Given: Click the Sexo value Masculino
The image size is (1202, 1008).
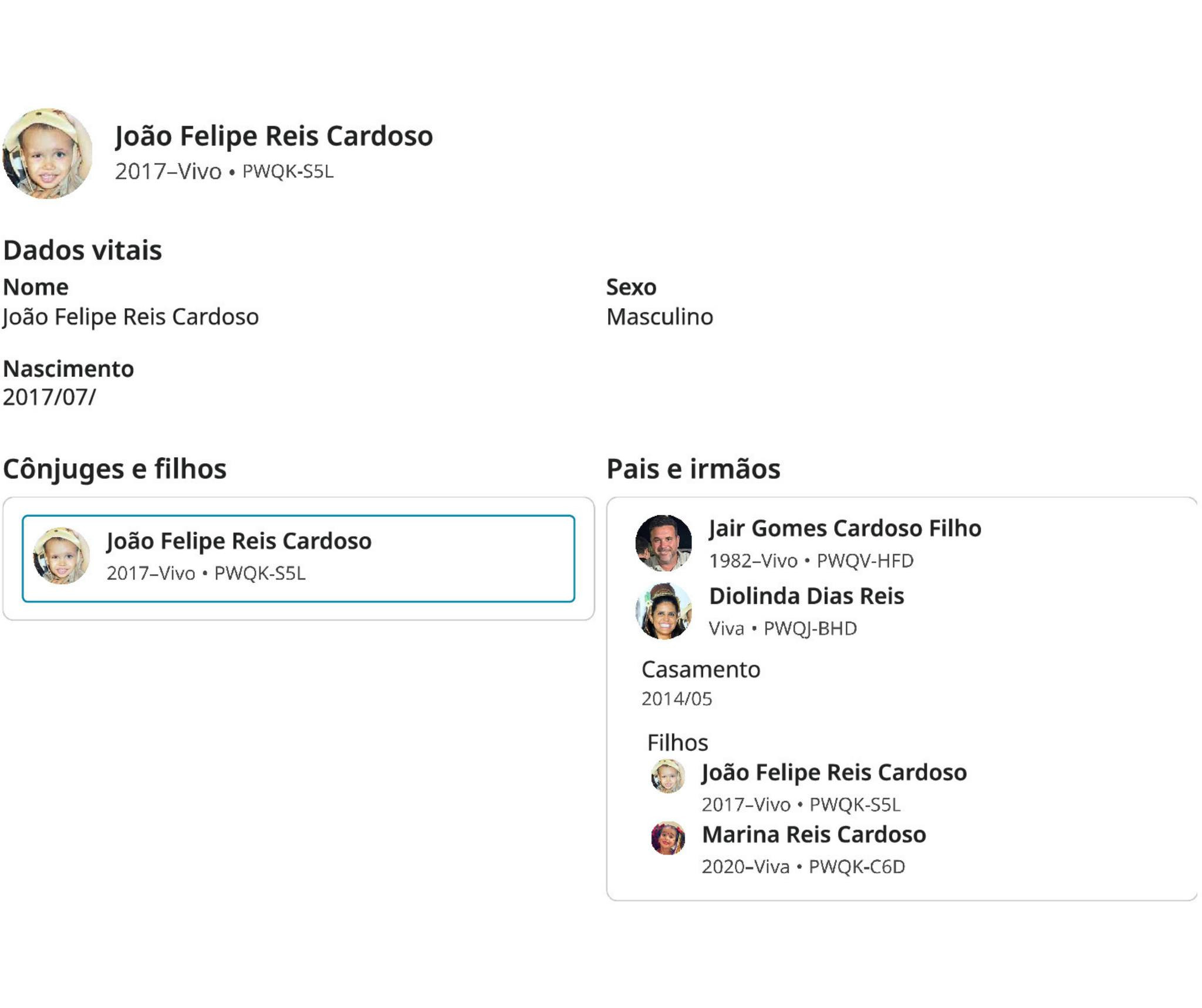Looking at the screenshot, I should [659, 317].
